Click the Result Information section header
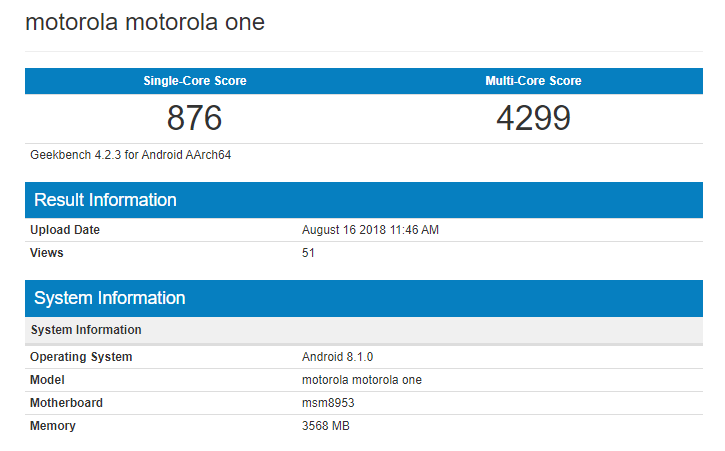 click(x=105, y=200)
